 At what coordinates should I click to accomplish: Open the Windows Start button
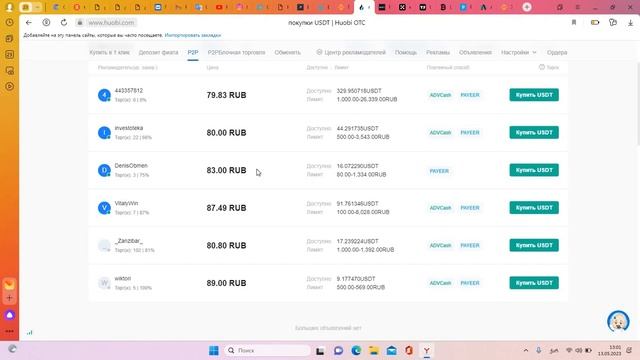click(x=213, y=350)
